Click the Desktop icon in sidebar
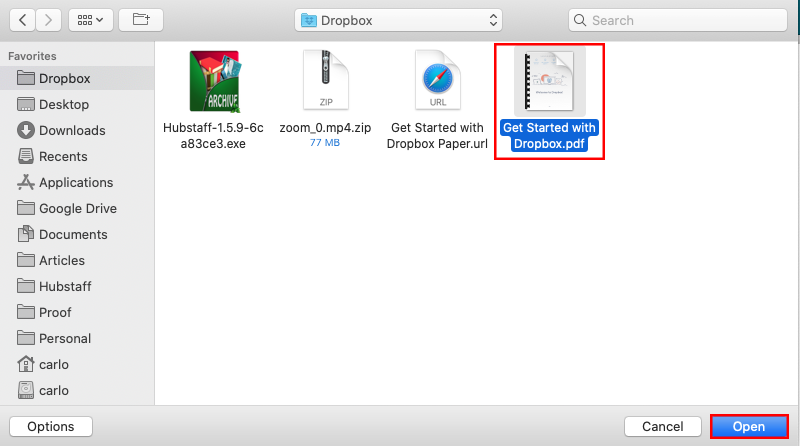The height and width of the screenshot is (446, 800). click(26, 104)
